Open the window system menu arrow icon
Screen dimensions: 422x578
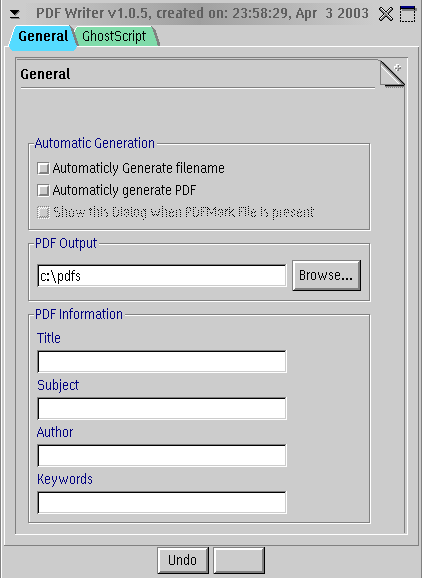(15, 14)
